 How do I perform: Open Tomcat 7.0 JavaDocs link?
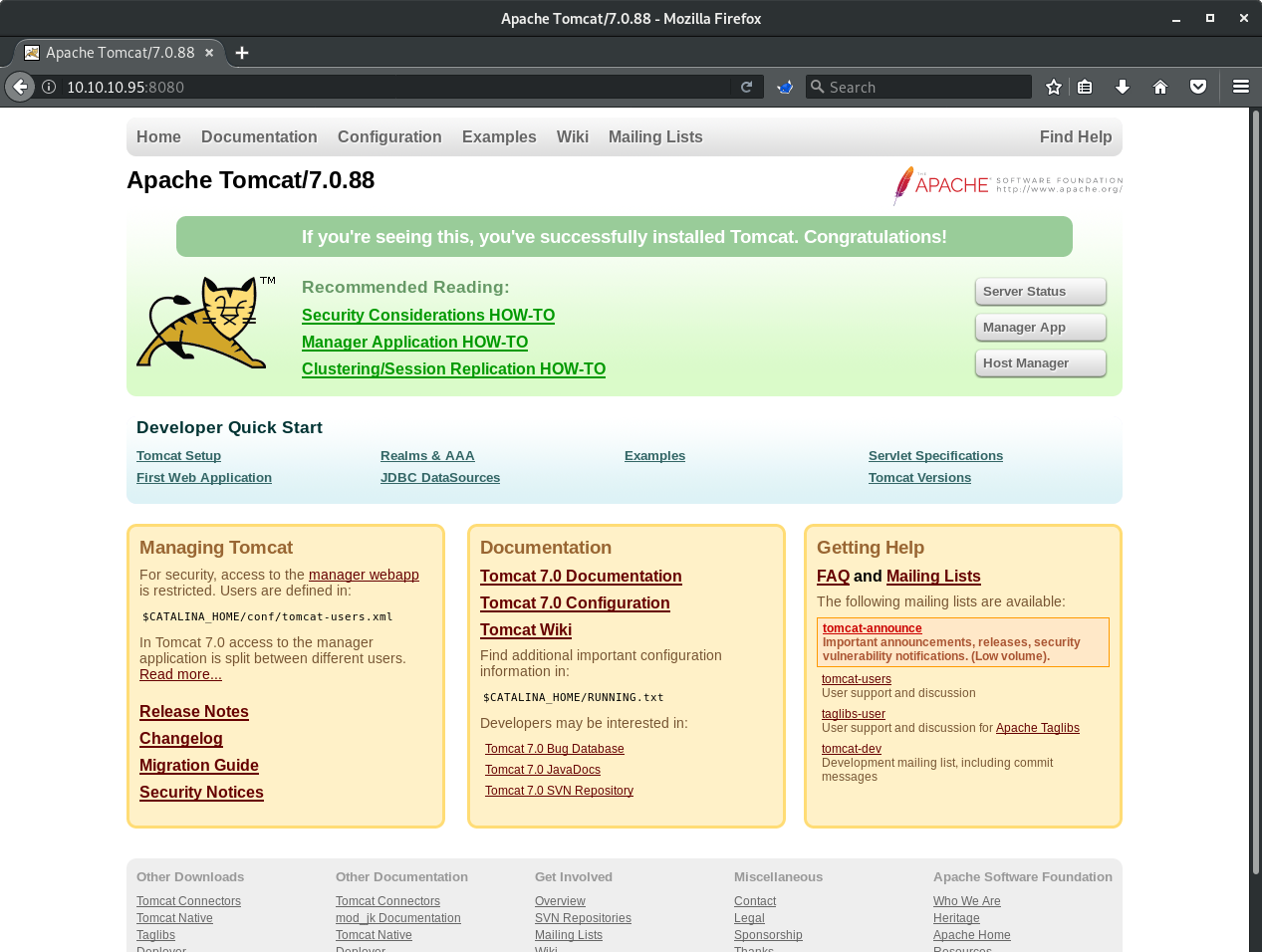[x=543, y=770]
